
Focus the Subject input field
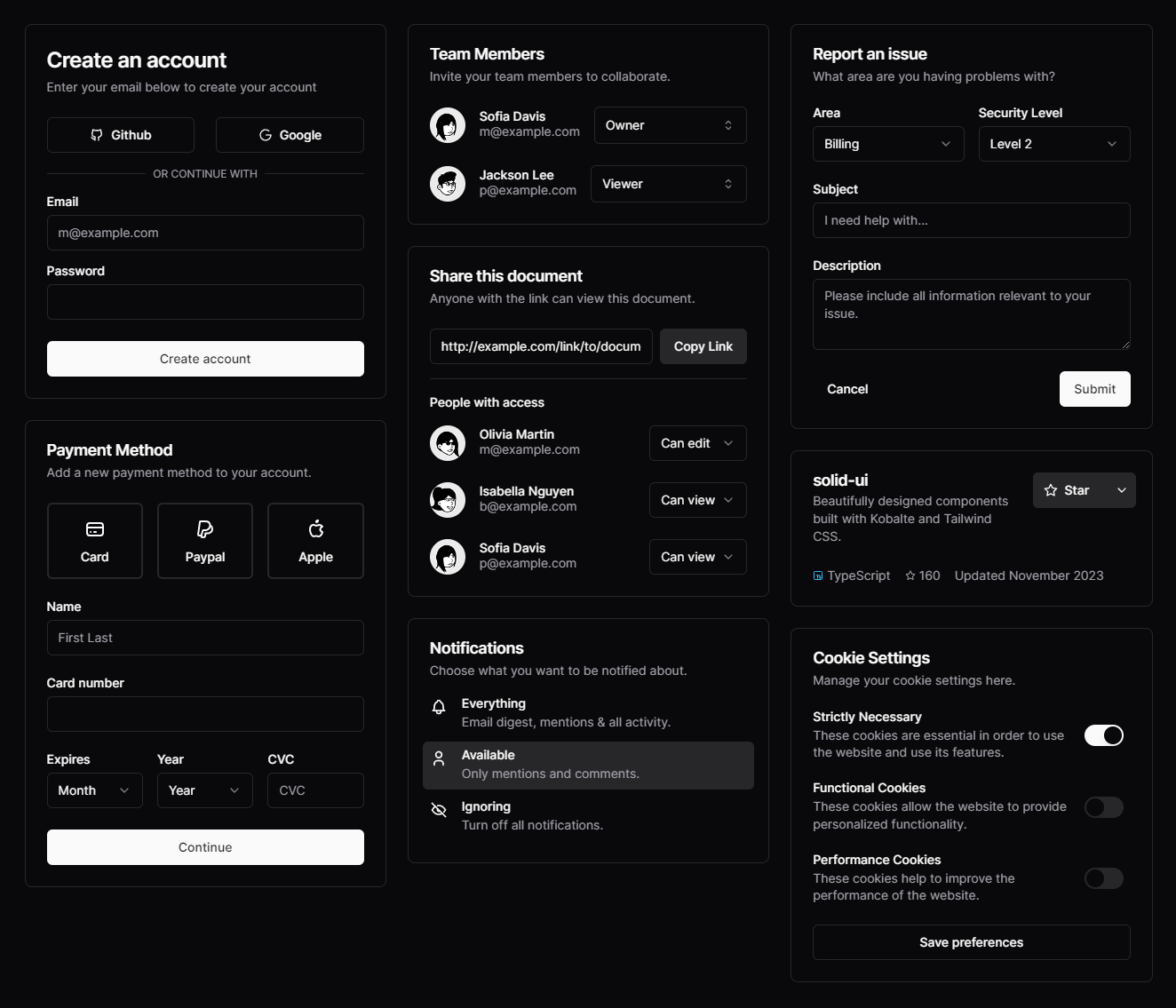point(971,220)
